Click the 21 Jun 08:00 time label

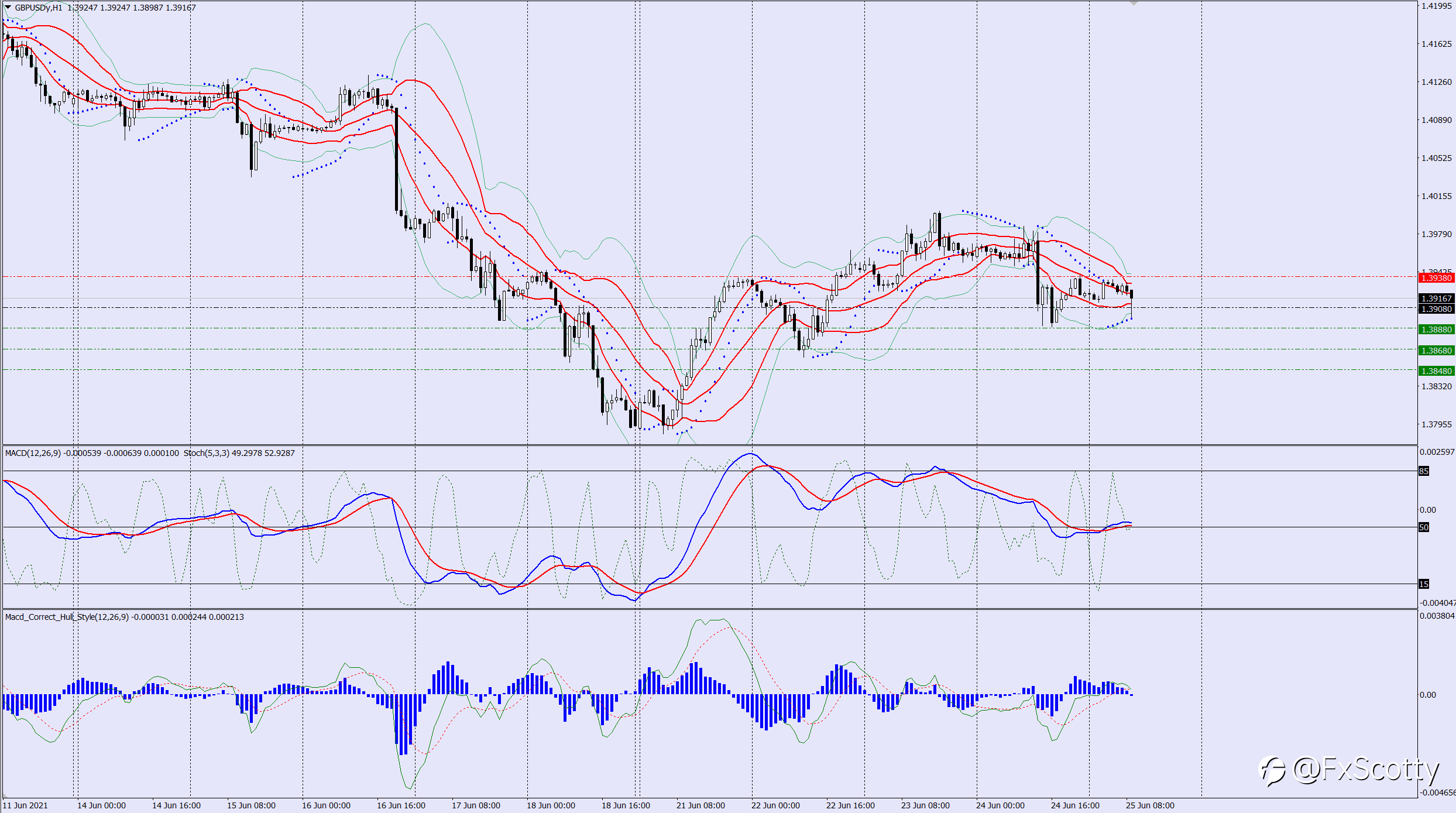700,805
